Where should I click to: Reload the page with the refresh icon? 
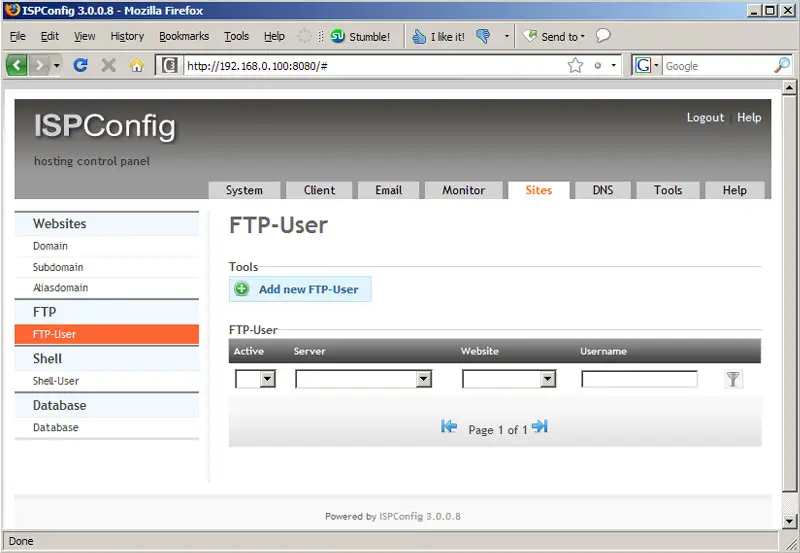[x=80, y=65]
